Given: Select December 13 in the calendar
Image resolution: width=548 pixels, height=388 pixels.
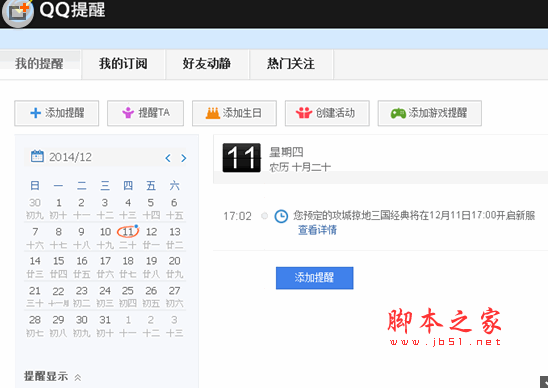Looking at the screenshot, I should (x=174, y=232).
